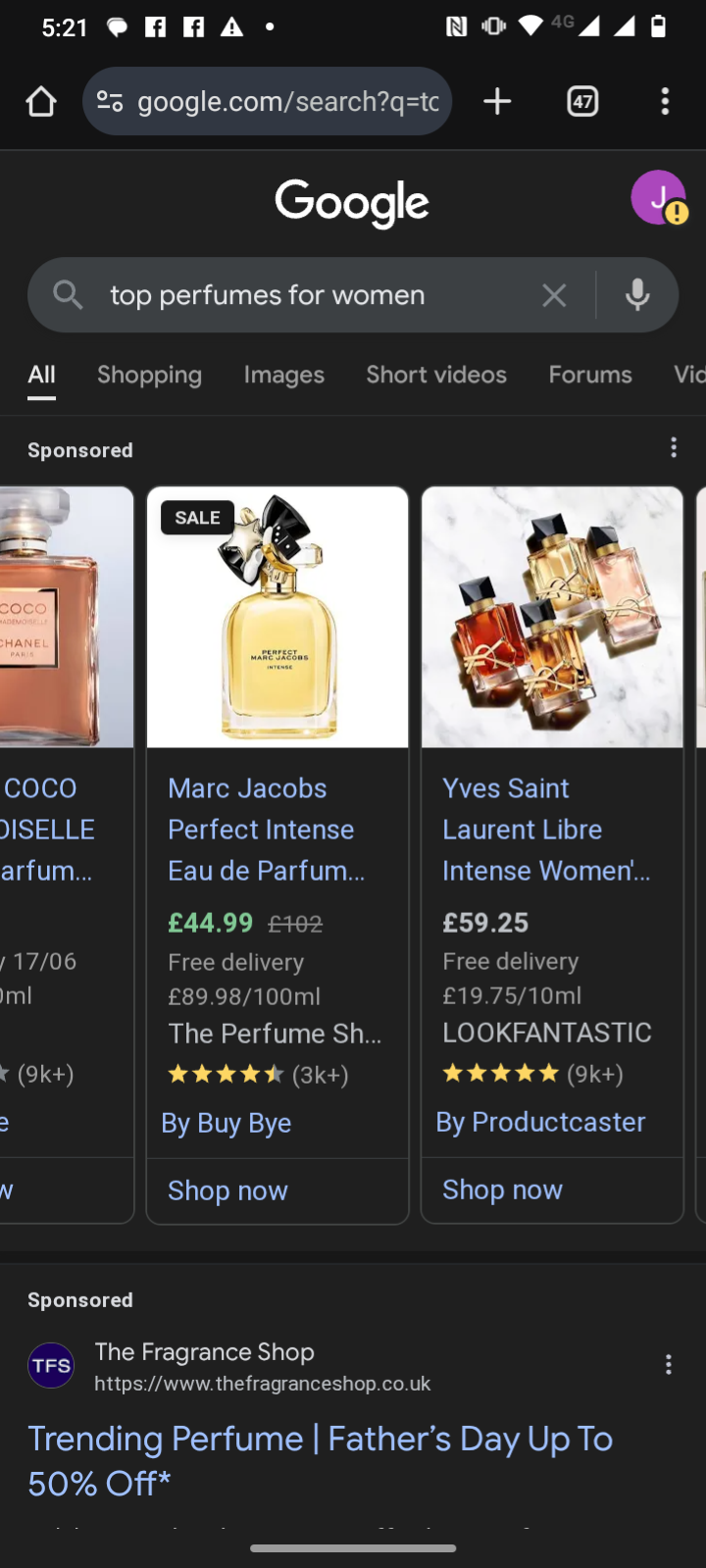This screenshot has height=1568, width=706.
Task: Clear the search query with X icon
Action: pyautogui.click(x=554, y=295)
